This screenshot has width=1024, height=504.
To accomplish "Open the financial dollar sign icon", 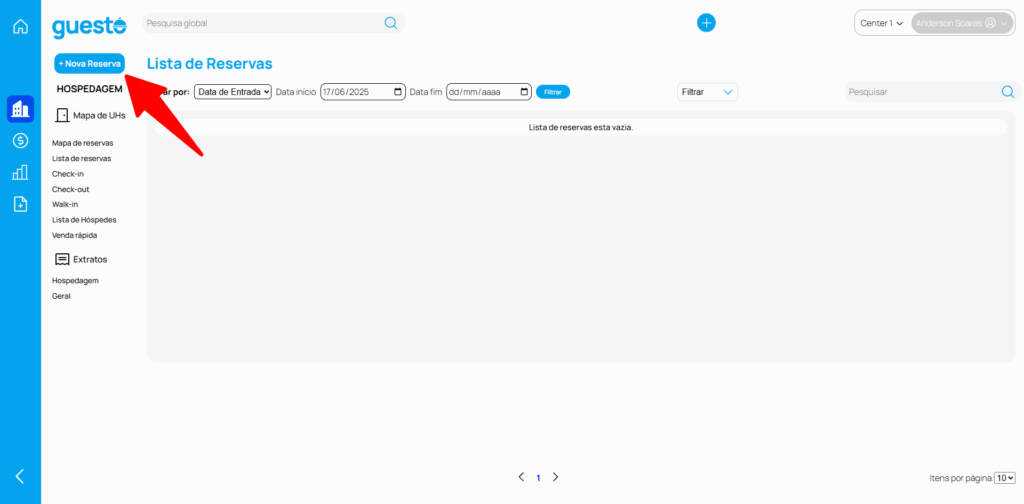I will (20, 141).
